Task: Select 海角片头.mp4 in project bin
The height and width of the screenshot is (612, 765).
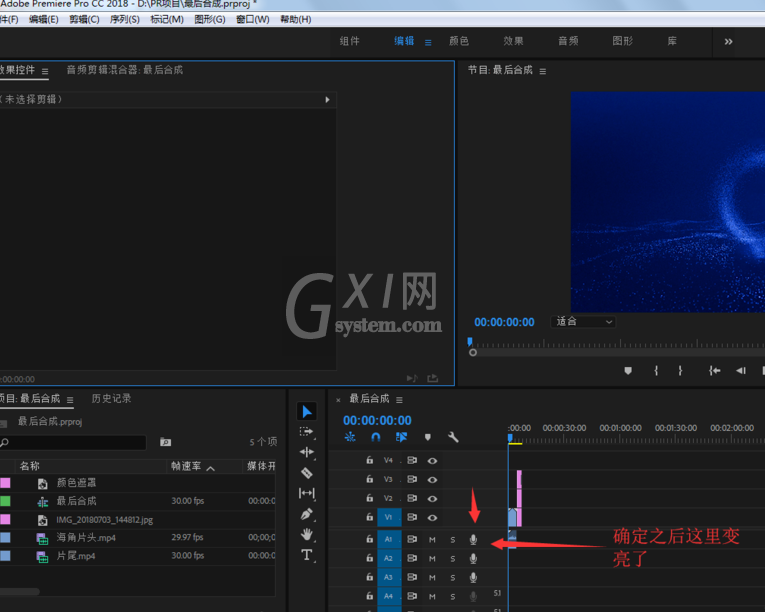Action: [86, 538]
